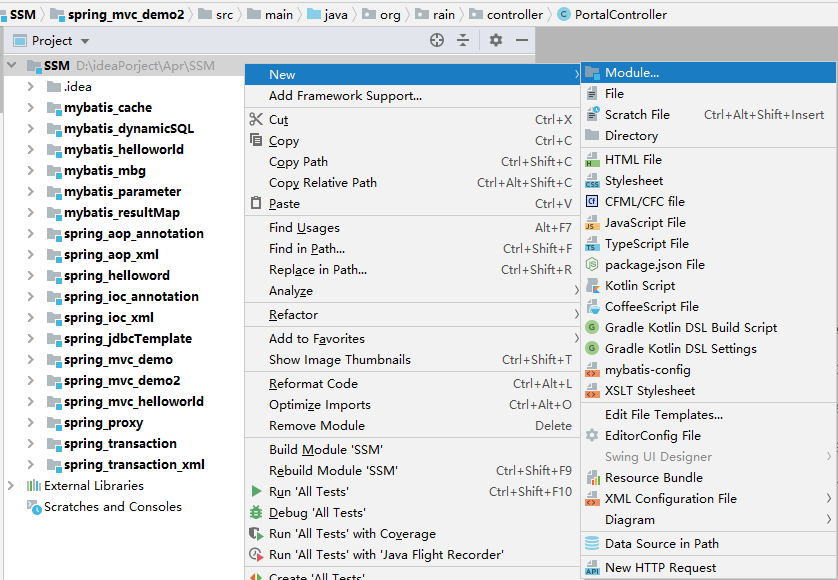Select spring_ioc_annotation module row
The height and width of the screenshot is (580, 838).
click(122, 296)
